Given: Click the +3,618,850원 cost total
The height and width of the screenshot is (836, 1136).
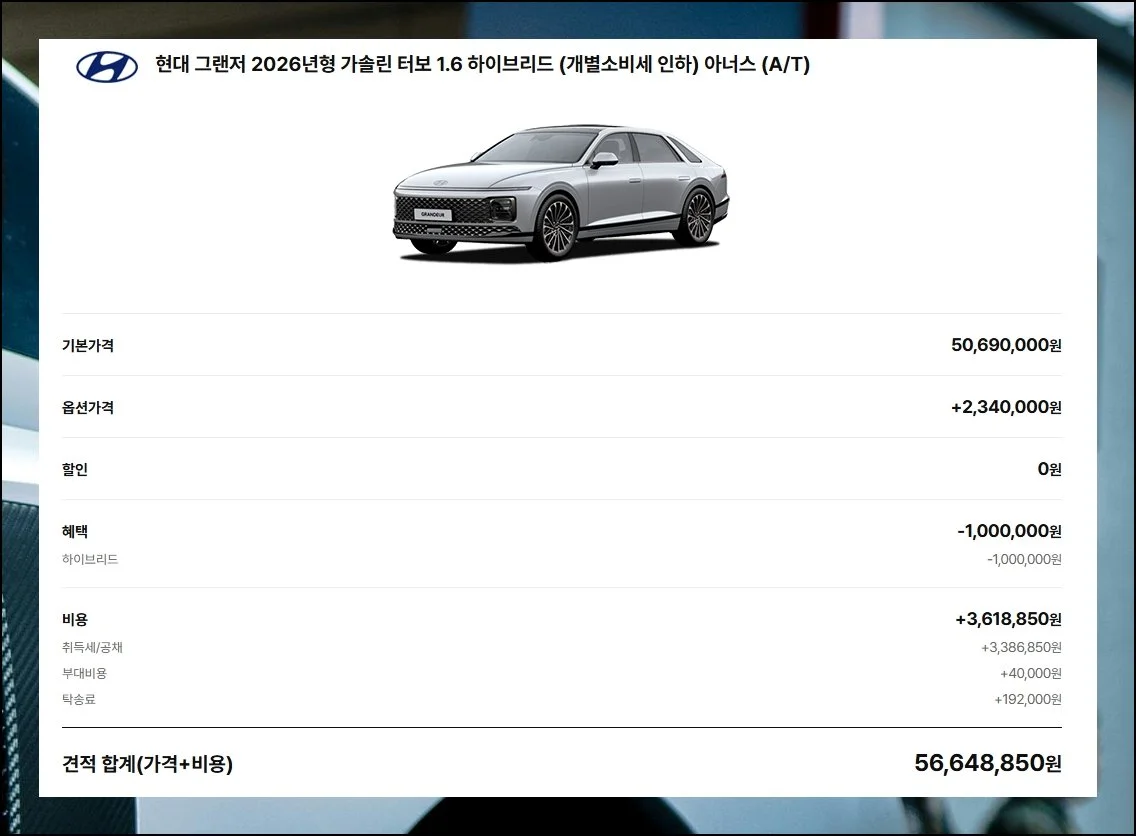Looking at the screenshot, I should 1007,620.
